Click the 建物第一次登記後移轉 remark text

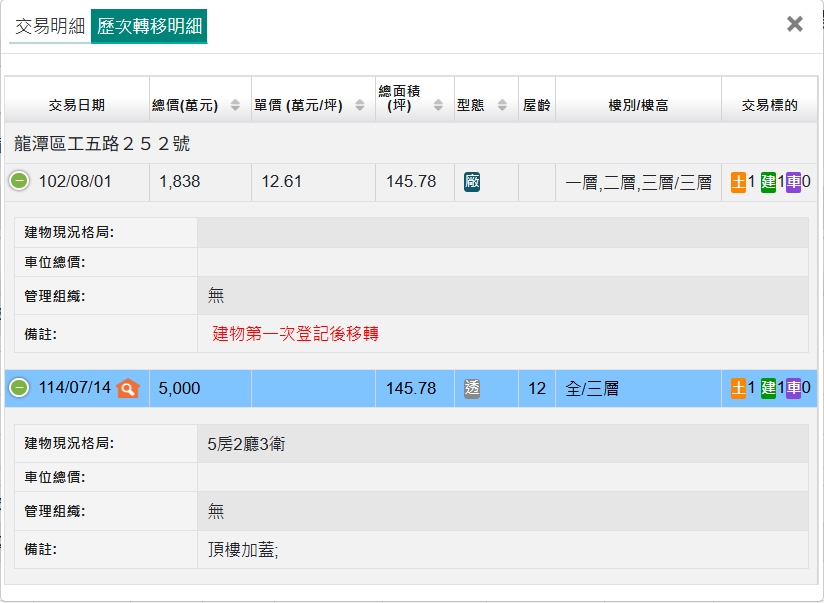[295, 334]
